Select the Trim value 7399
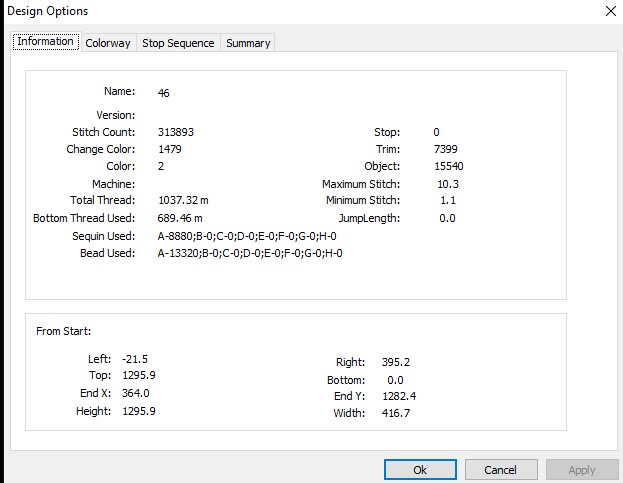Screen dimensions: 623x483 click(446, 149)
